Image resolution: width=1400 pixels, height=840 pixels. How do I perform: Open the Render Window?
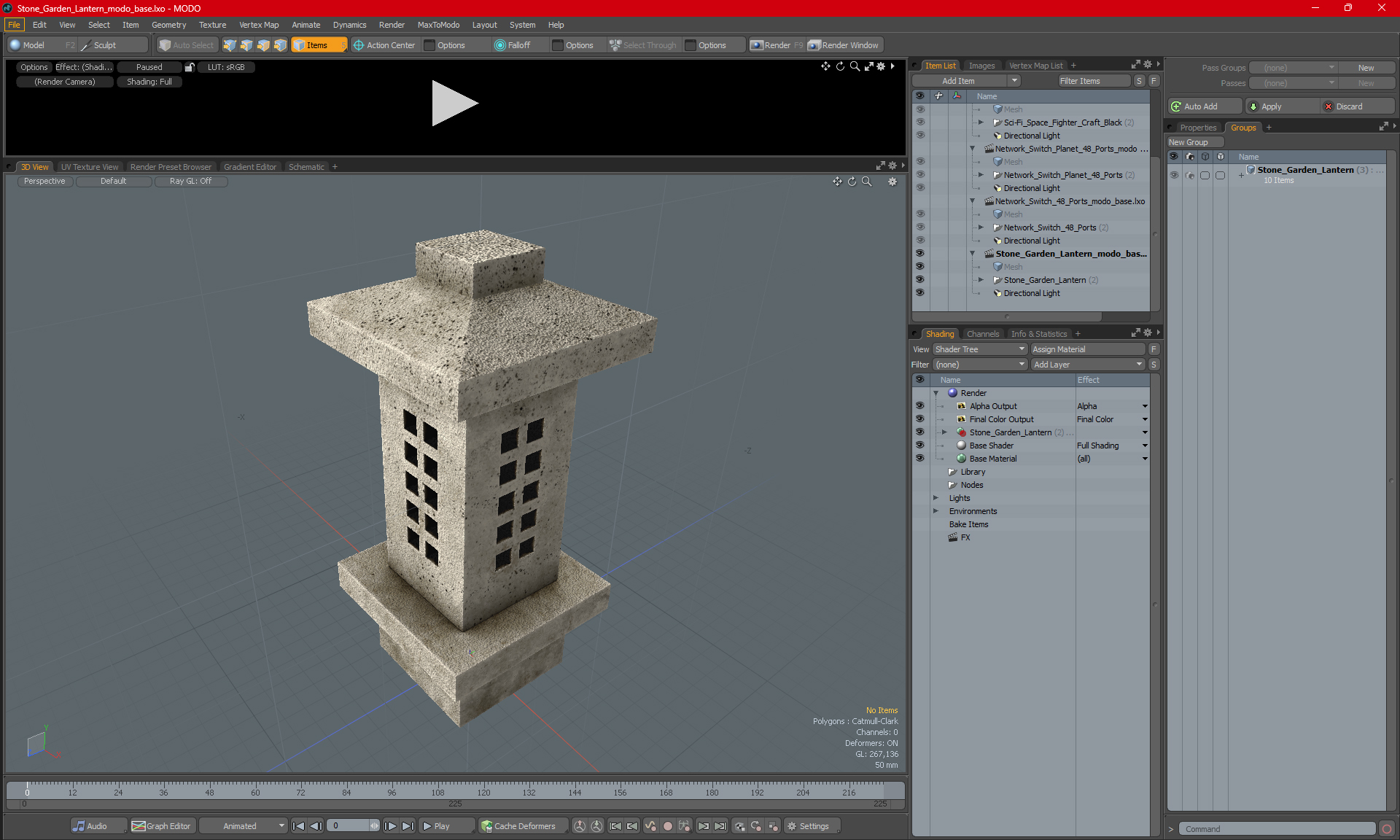pyautogui.click(x=844, y=45)
